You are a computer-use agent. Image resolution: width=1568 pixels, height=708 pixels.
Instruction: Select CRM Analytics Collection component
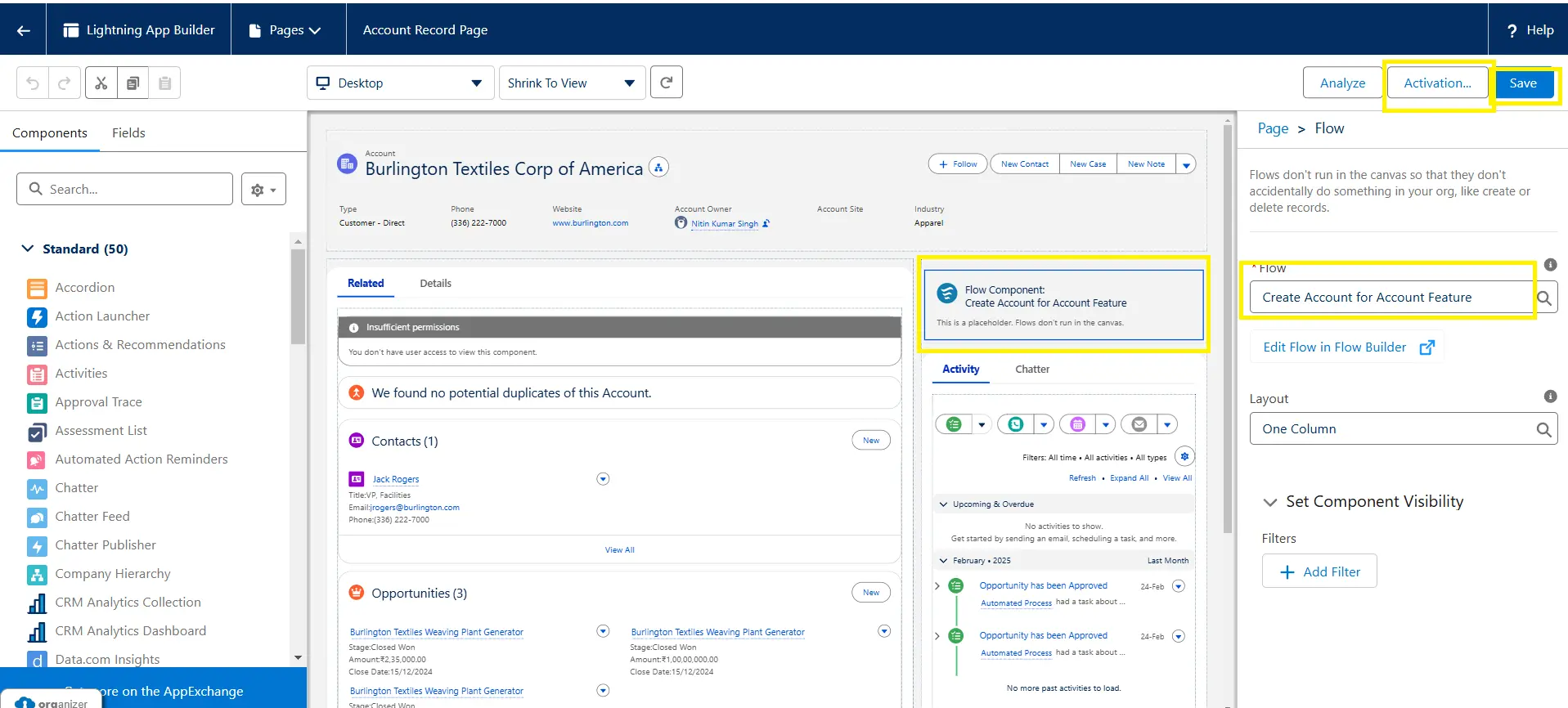coord(128,603)
